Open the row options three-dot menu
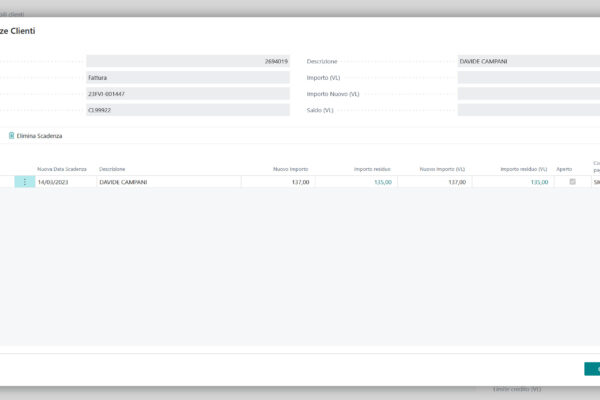The height and width of the screenshot is (400, 600). 25,182
